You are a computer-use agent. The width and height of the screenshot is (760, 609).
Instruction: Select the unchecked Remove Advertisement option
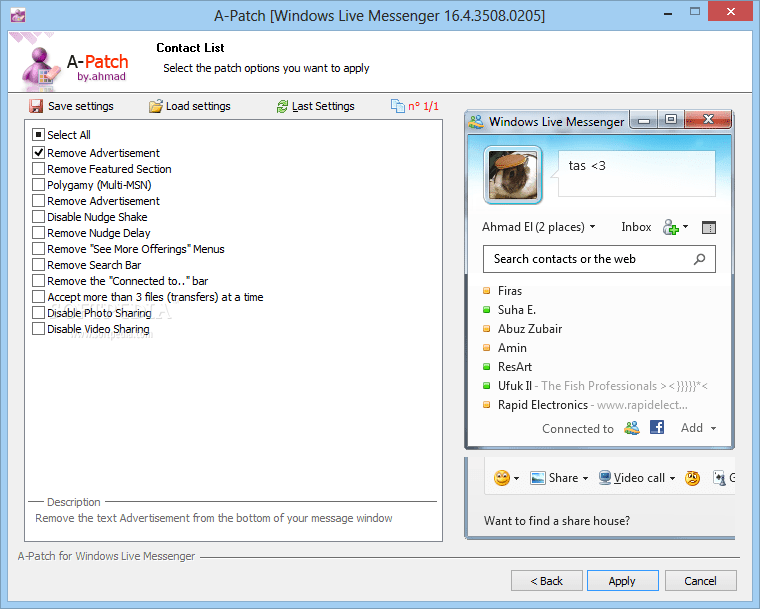click(x=39, y=201)
